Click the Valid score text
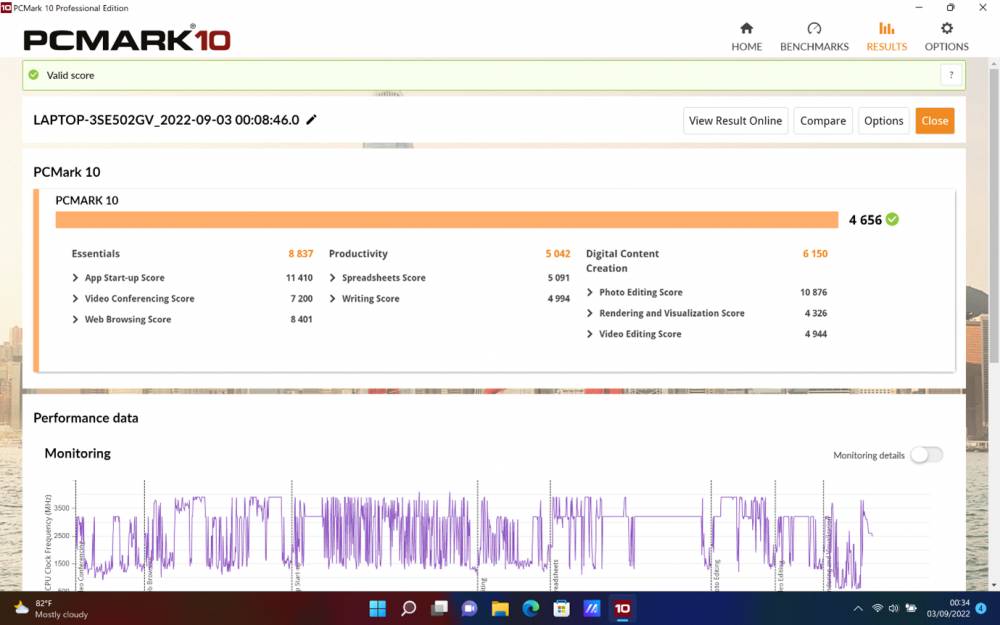The width and height of the screenshot is (1000, 625). (70, 75)
